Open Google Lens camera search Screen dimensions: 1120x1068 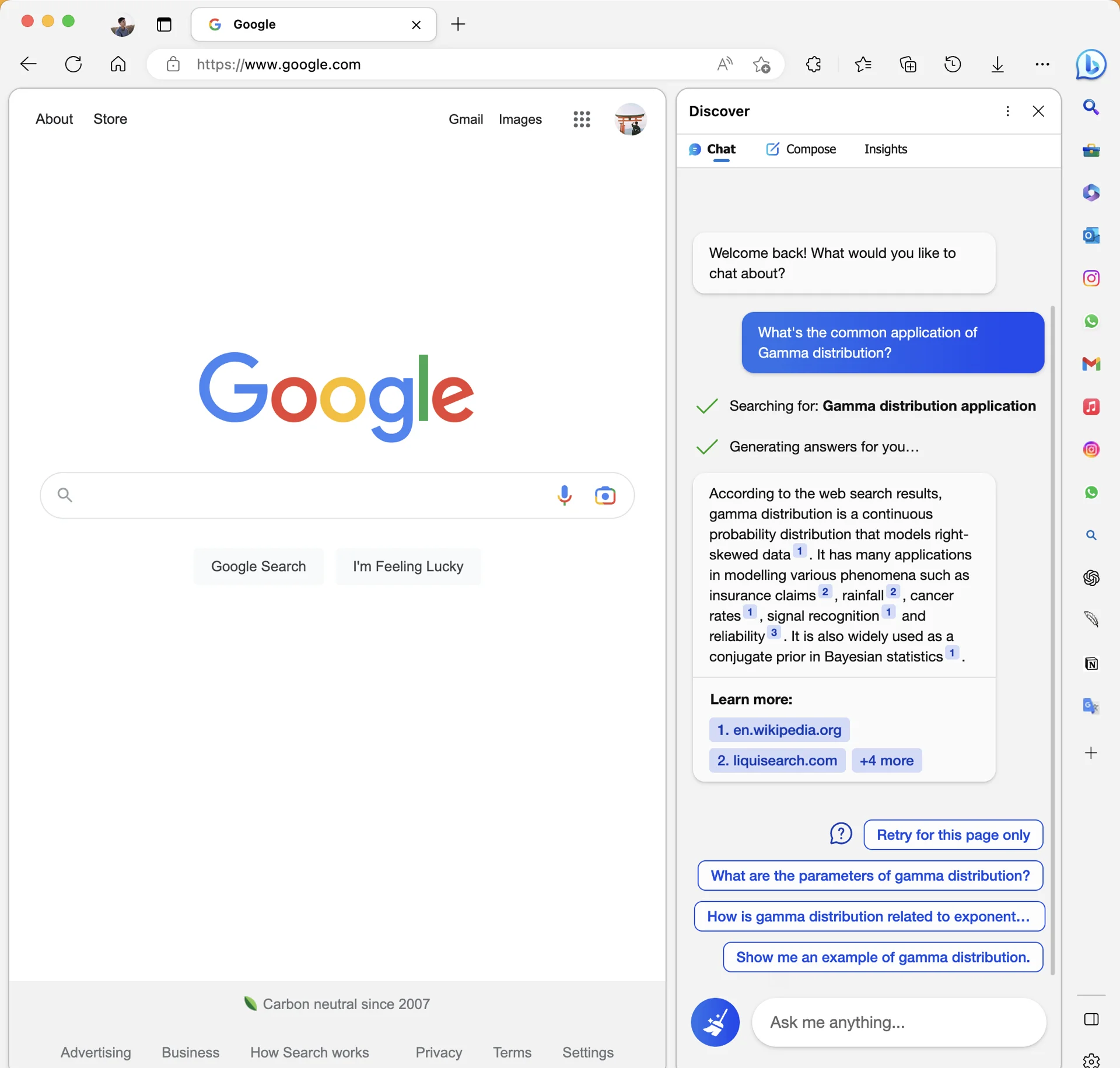coord(605,495)
